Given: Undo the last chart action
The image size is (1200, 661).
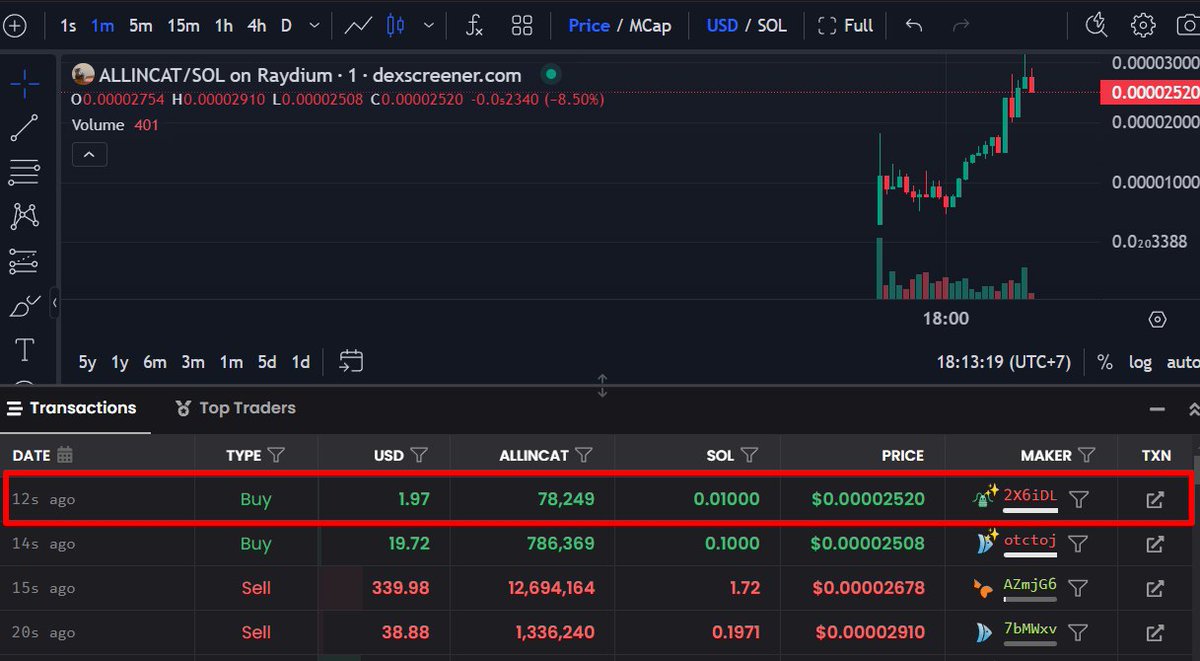Looking at the screenshot, I should [913, 26].
